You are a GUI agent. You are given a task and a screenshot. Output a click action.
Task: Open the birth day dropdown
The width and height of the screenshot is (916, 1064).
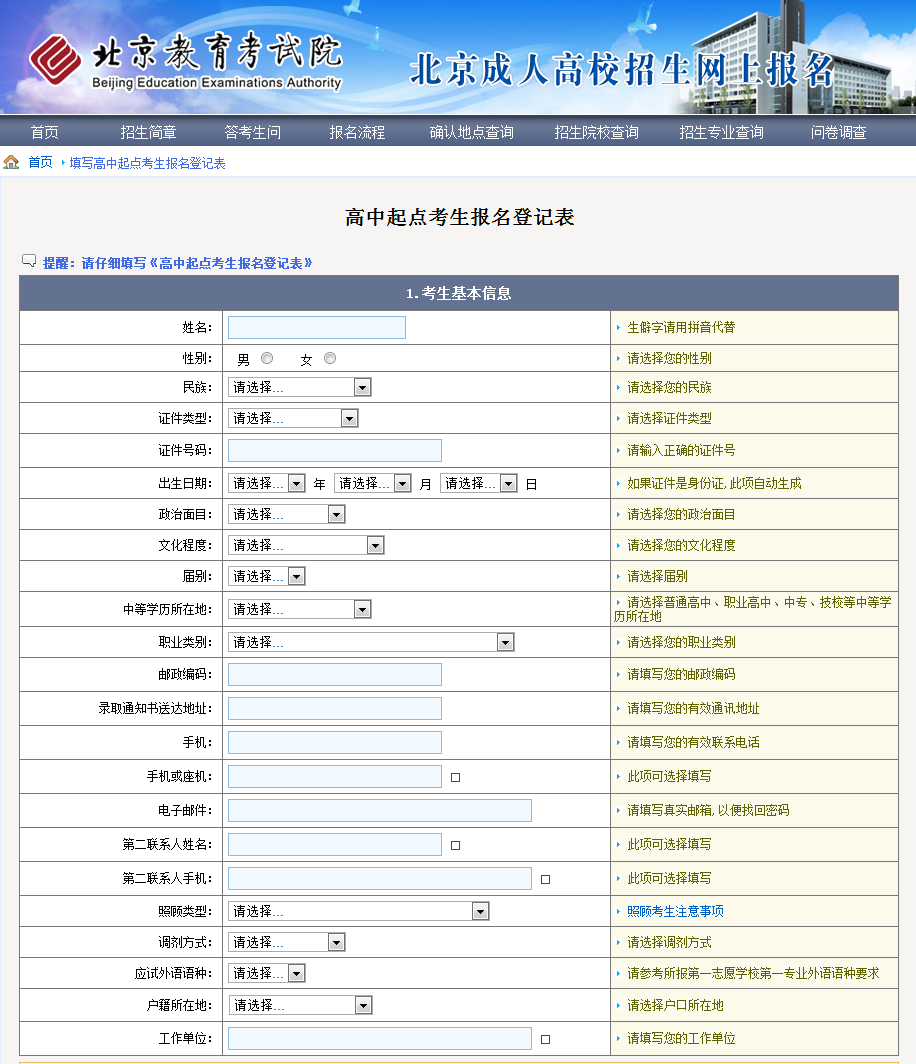click(478, 483)
